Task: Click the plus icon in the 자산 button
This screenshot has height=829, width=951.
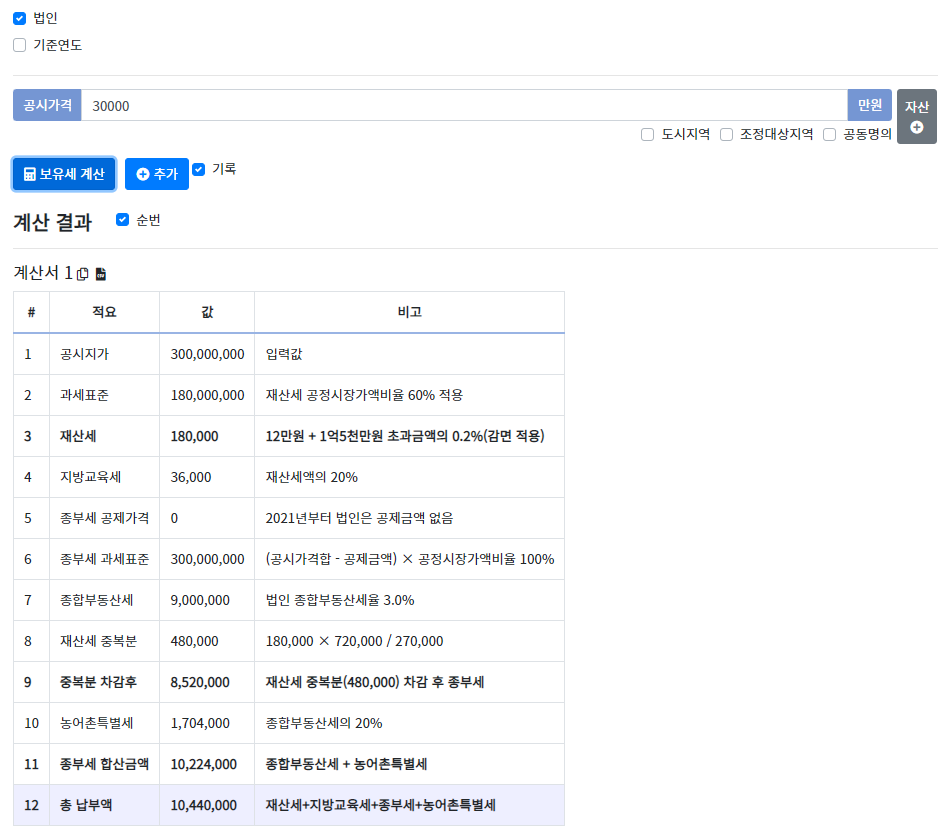Action: pos(916,127)
